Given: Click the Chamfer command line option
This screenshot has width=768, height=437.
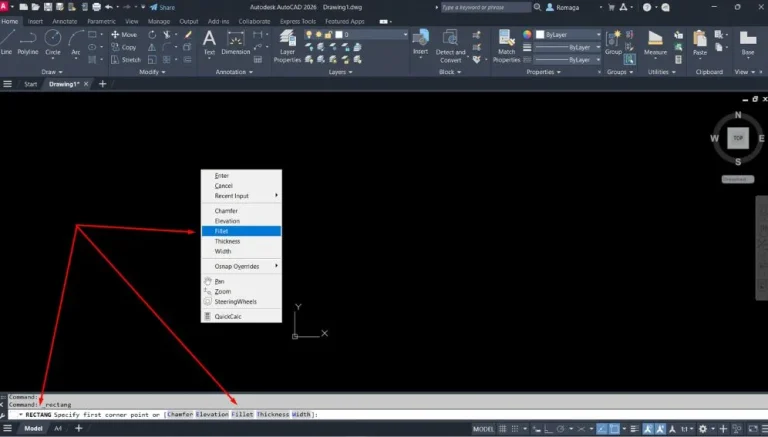Looking at the screenshot, I should coord(180,414).
